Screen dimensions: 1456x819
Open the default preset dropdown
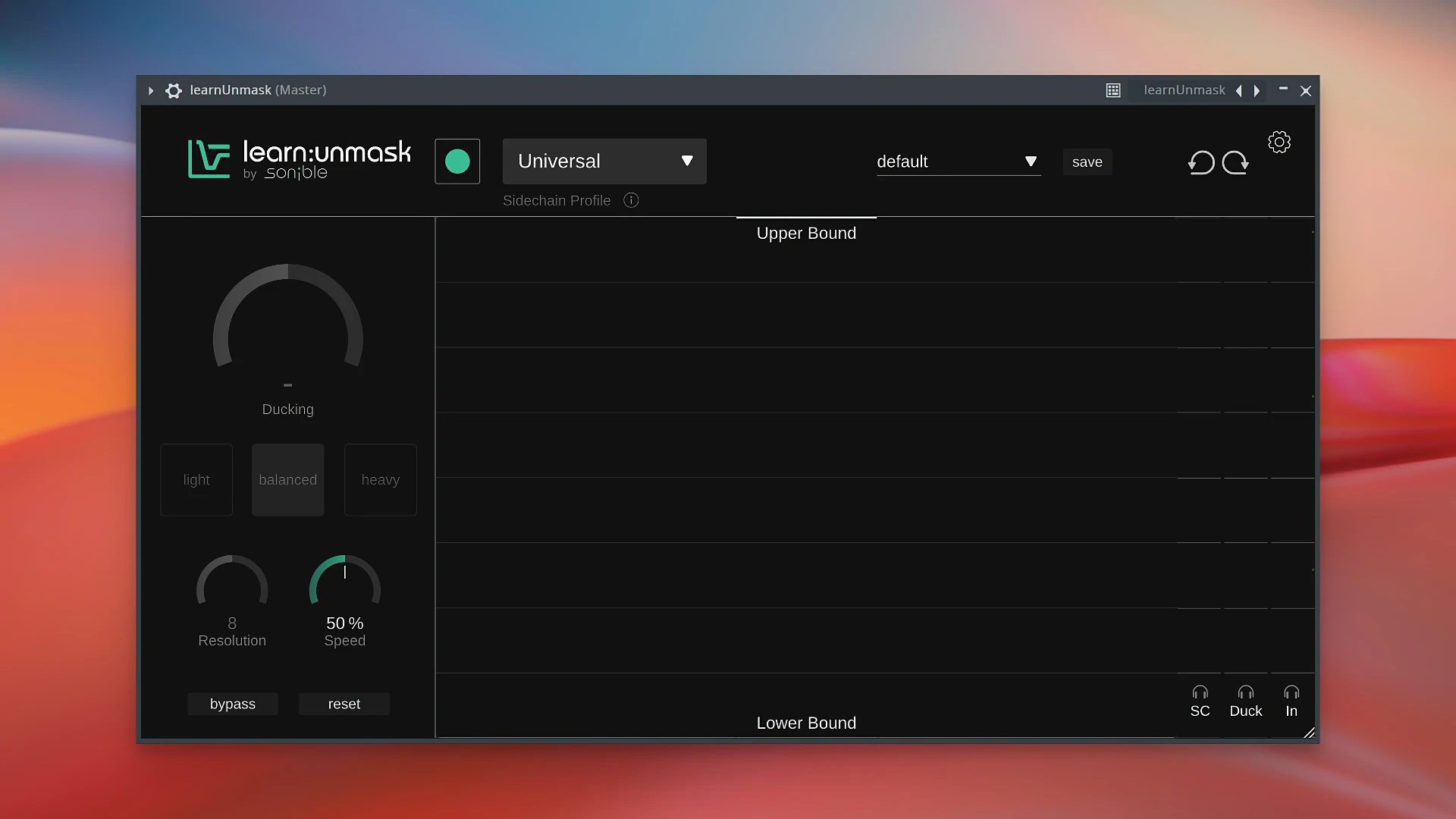959,162
